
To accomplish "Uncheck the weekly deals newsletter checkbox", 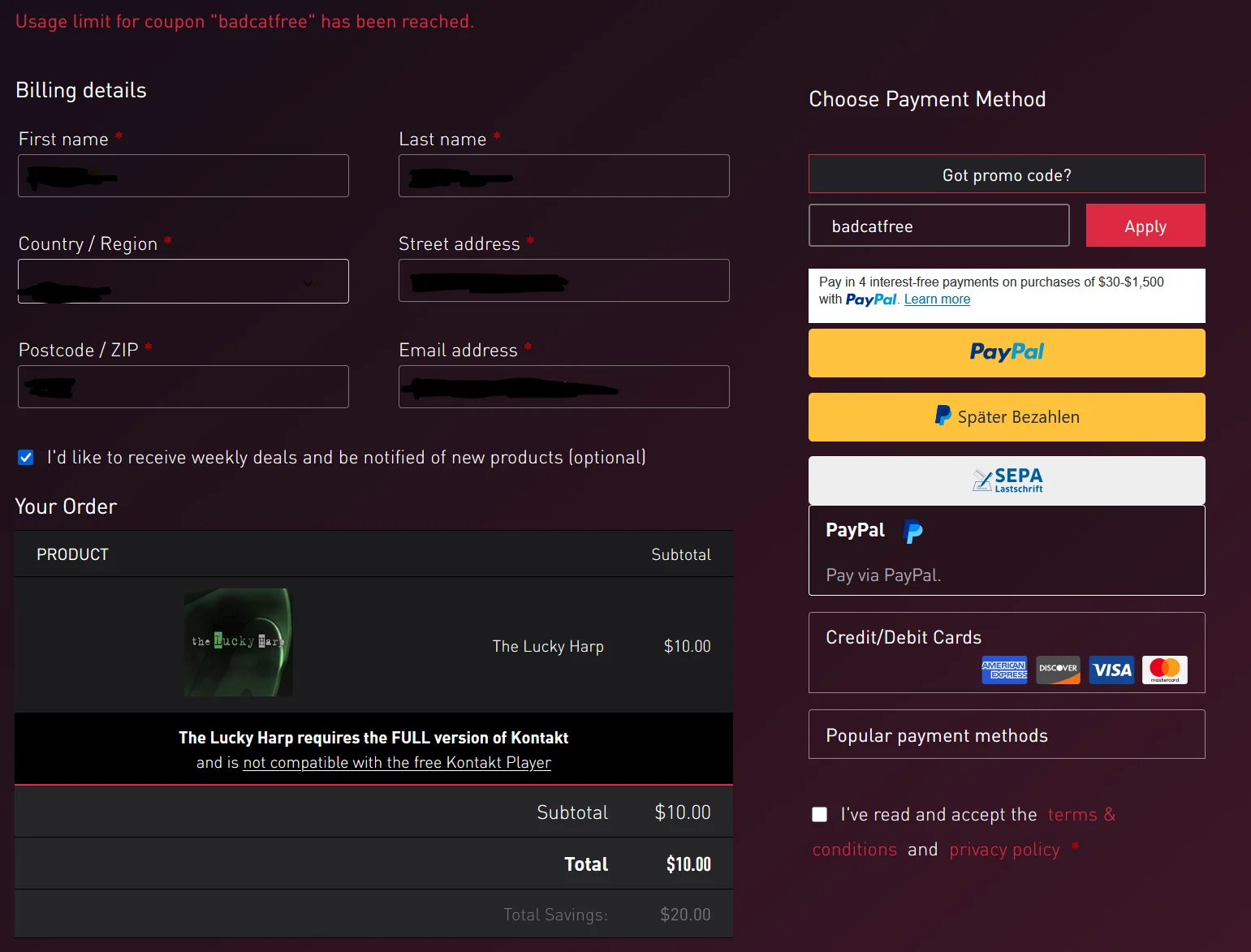I will 26,458.
